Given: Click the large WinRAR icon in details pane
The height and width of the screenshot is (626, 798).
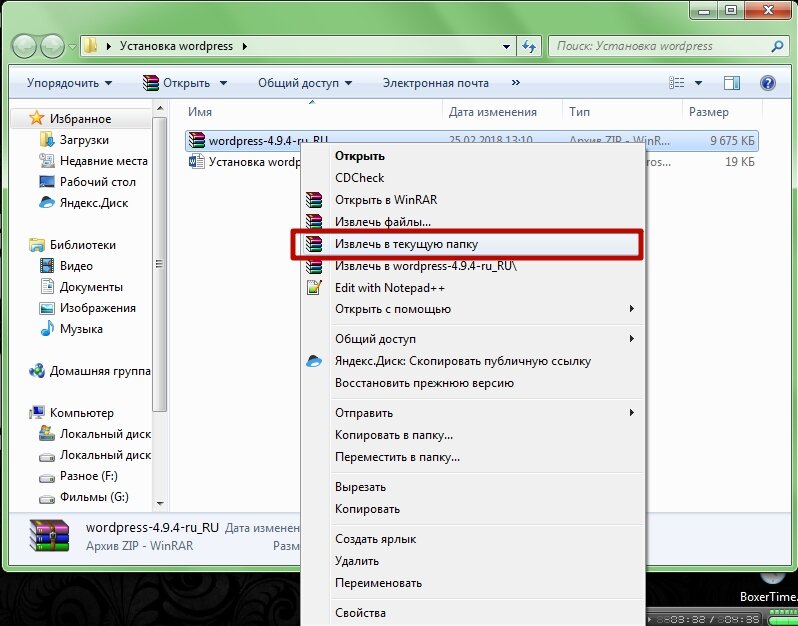Looking at the screenshot, I should (49, 536).
